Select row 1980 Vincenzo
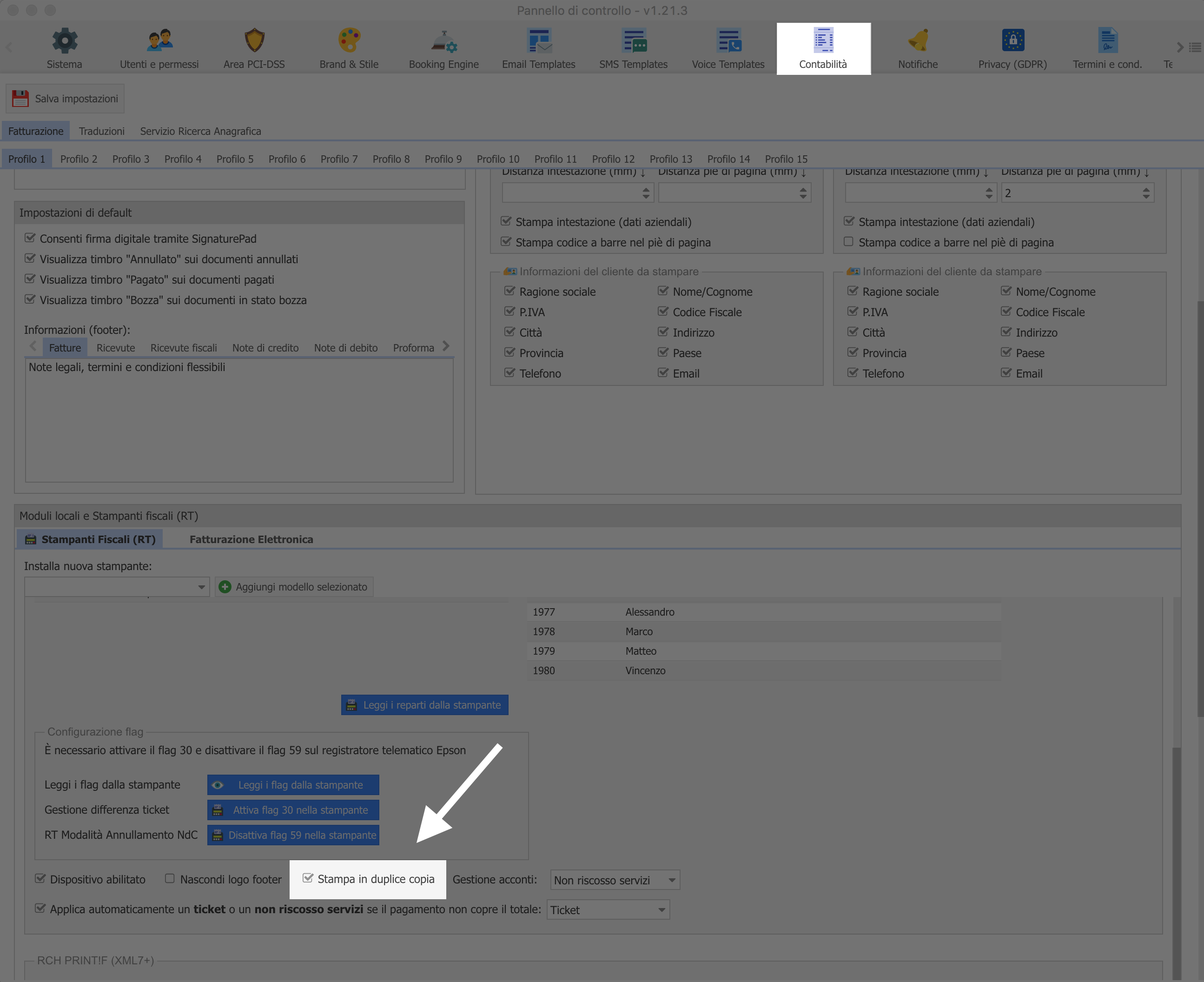This screenshot has width=1204, height=982. click(x=764, y=670)
